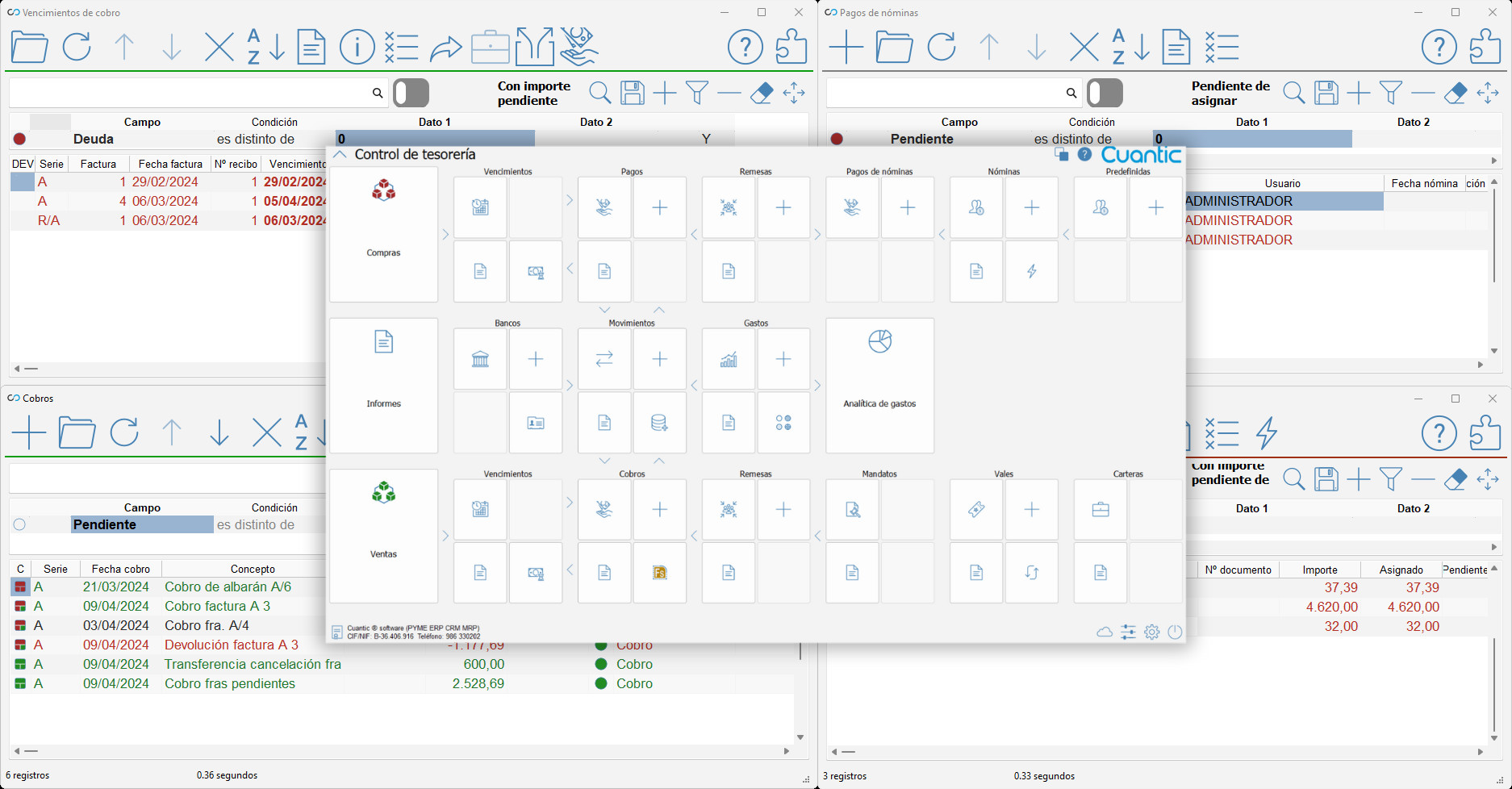Click power icon in Control de tesorería
Screen dimensions: 1512x789
[x=1175, y=632]
